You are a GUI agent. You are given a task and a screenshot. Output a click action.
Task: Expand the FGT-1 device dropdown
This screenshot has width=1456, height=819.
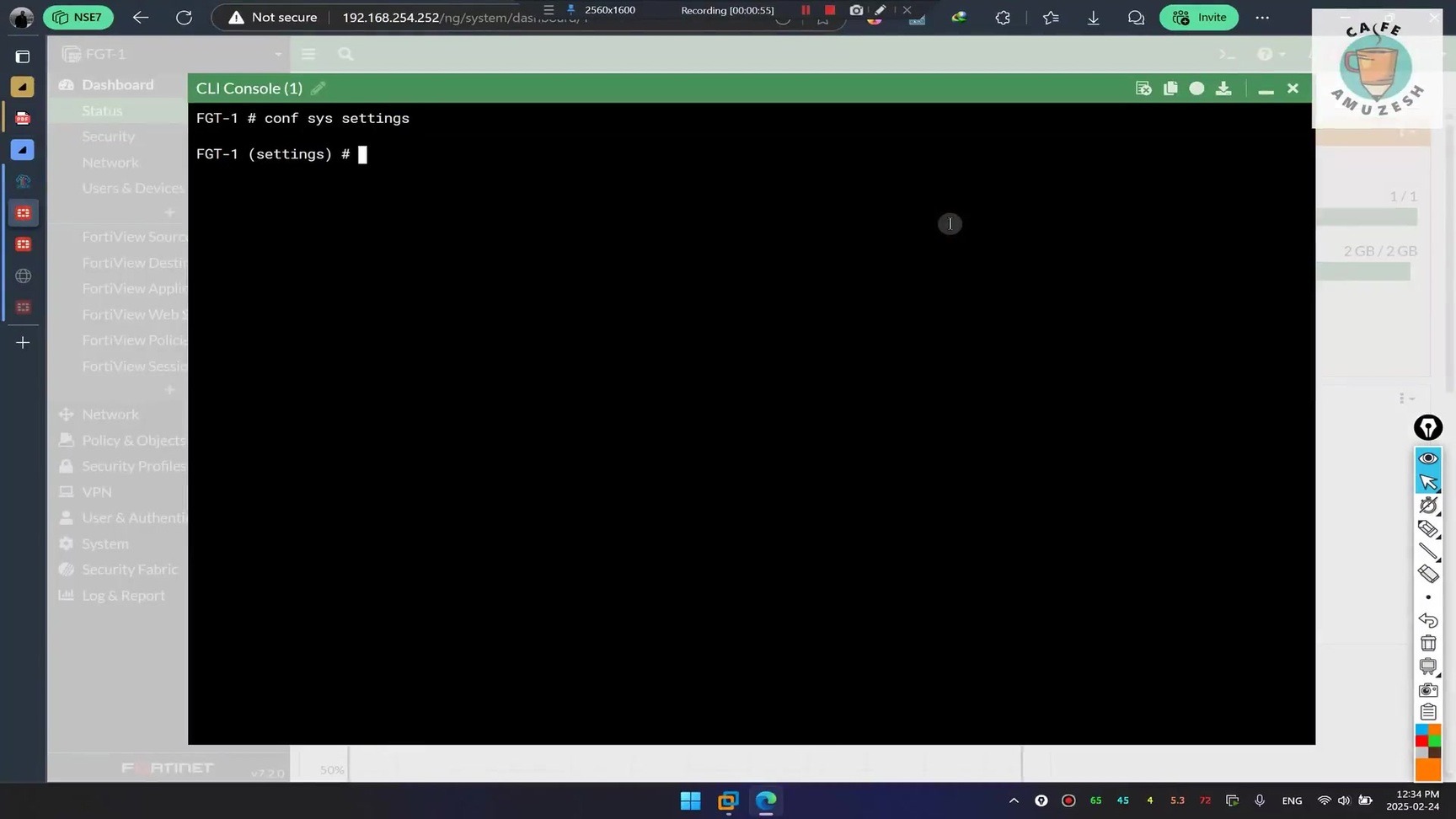(173, 54)
